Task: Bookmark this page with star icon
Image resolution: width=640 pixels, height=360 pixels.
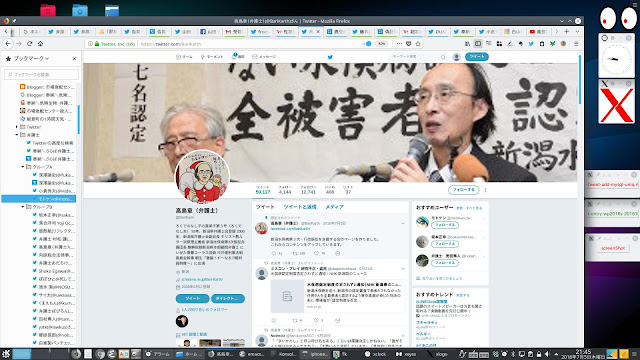Action: [418, 44]
